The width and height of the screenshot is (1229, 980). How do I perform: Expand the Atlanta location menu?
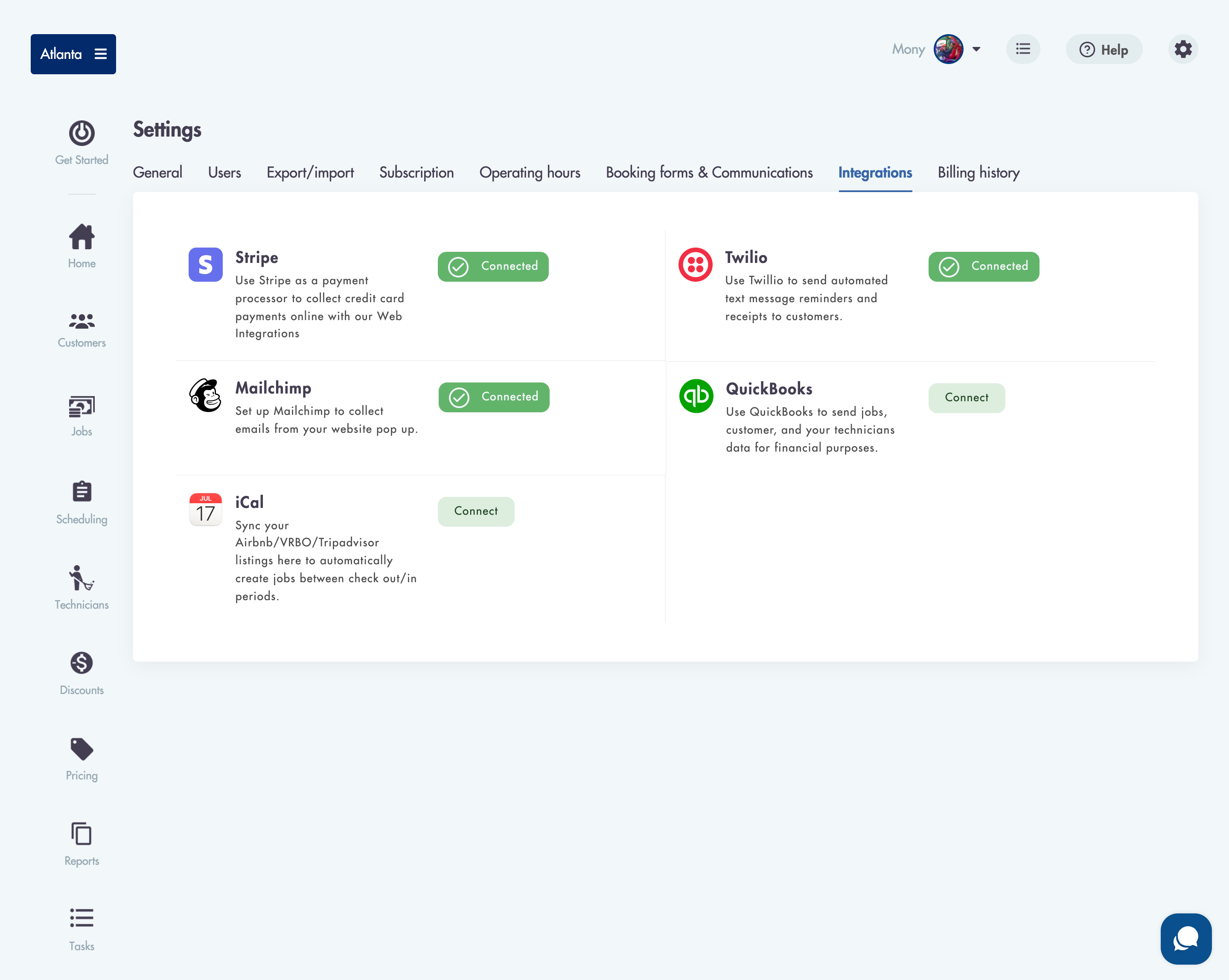pyautogui.click(x=73, y=54)
